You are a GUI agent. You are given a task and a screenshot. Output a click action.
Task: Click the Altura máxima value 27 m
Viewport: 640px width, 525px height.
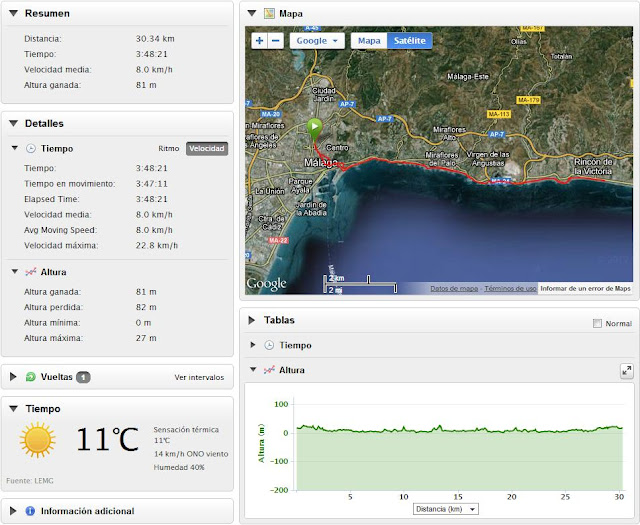click(x=146, y=338)
